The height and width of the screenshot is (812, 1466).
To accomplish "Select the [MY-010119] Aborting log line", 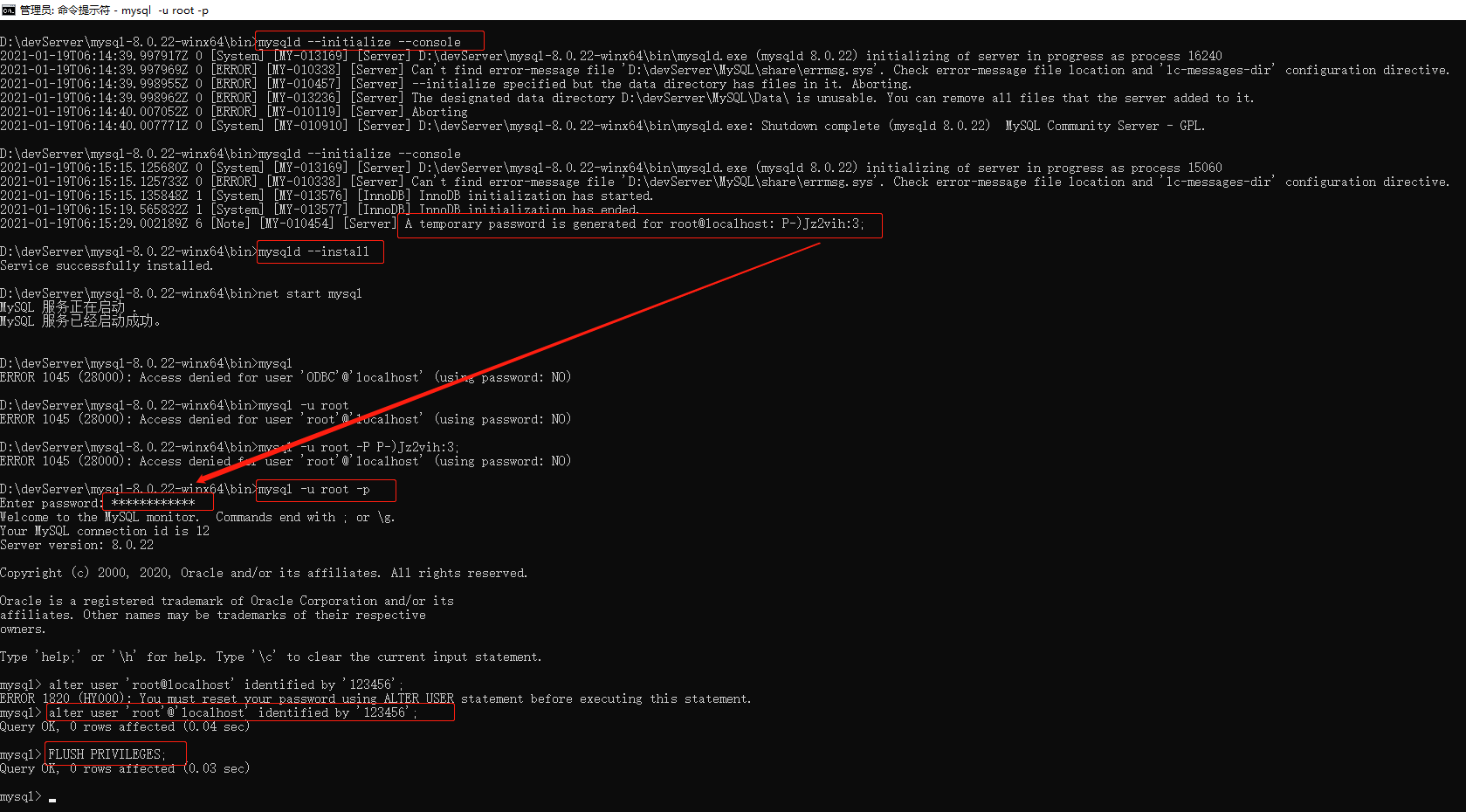I will tap(234, 112).
